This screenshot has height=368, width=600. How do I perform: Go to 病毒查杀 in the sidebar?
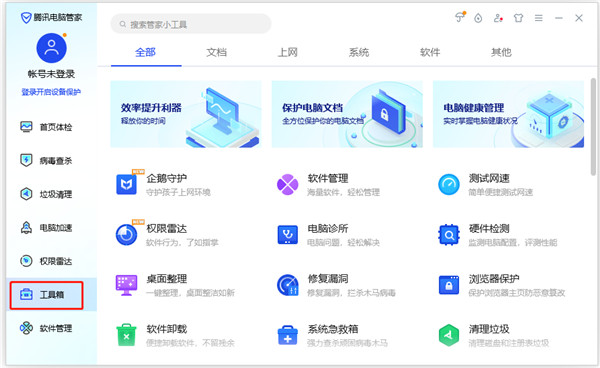pyautogui.click(x=46, y=161)
